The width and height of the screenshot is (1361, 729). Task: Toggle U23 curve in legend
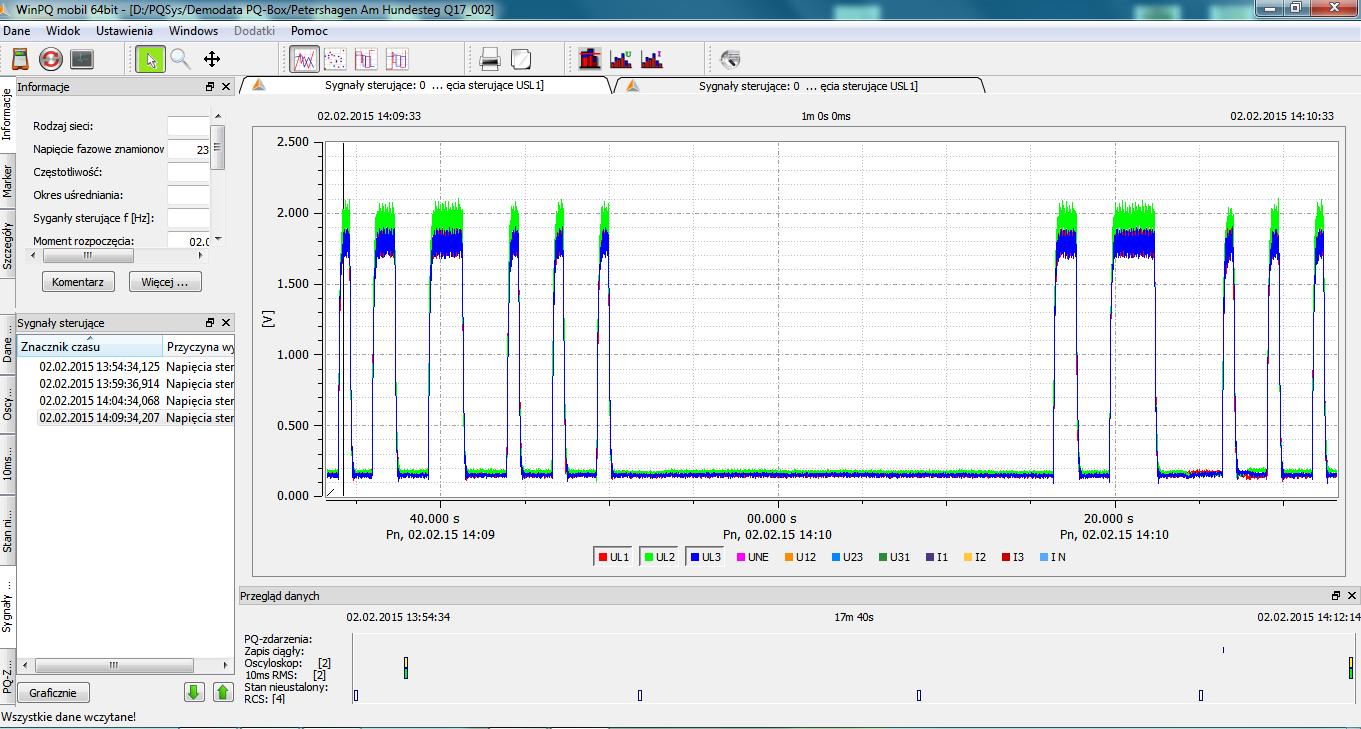(847, 557)
